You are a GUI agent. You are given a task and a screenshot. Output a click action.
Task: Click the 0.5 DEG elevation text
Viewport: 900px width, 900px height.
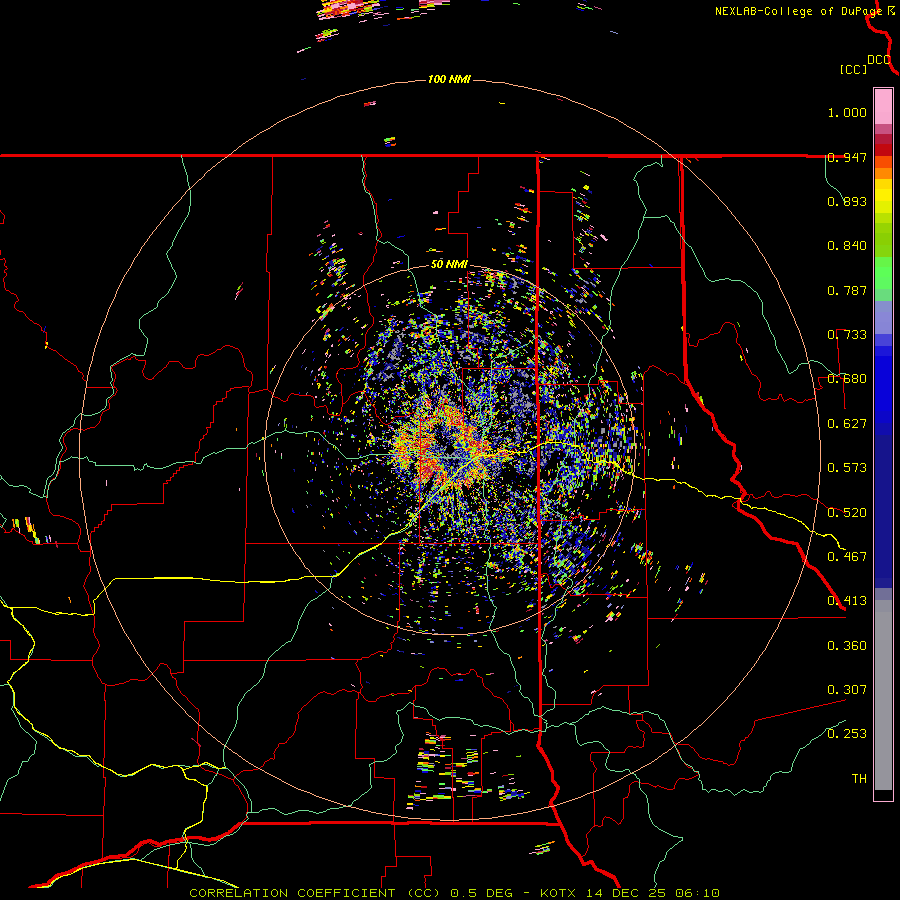(x=484, y=893)
